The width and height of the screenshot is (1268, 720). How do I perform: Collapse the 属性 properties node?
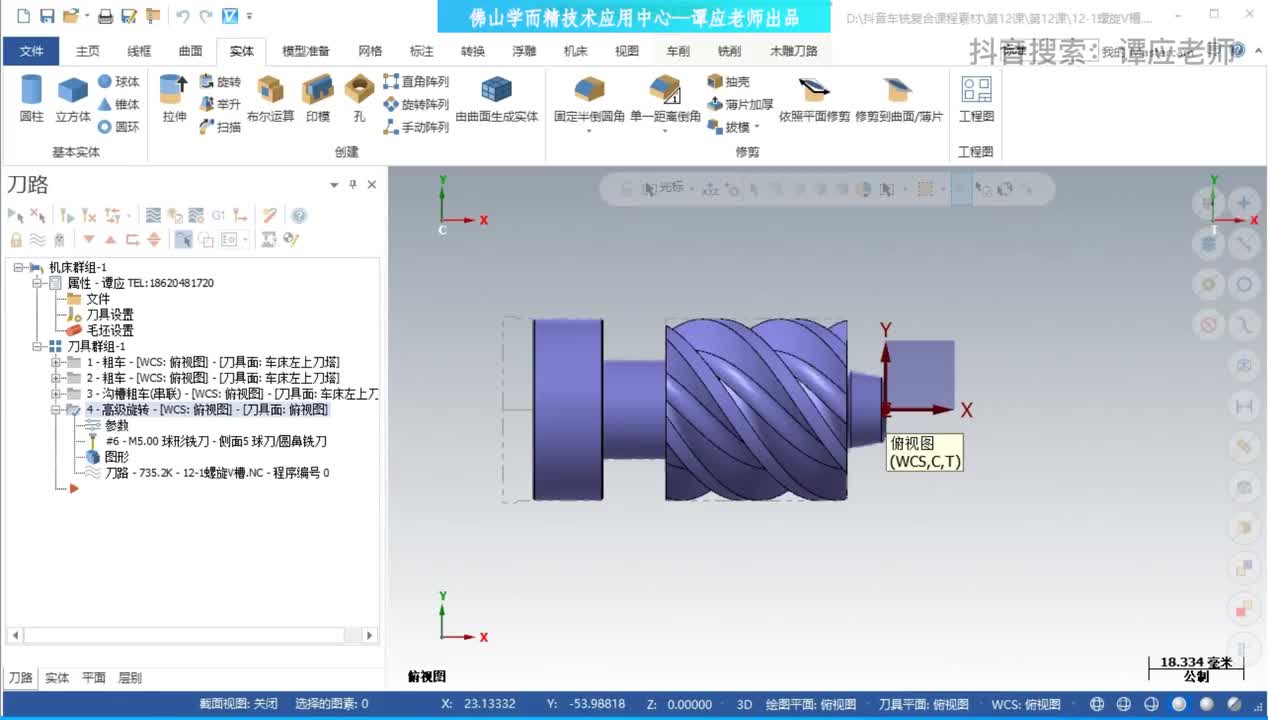tap(37, 283)
